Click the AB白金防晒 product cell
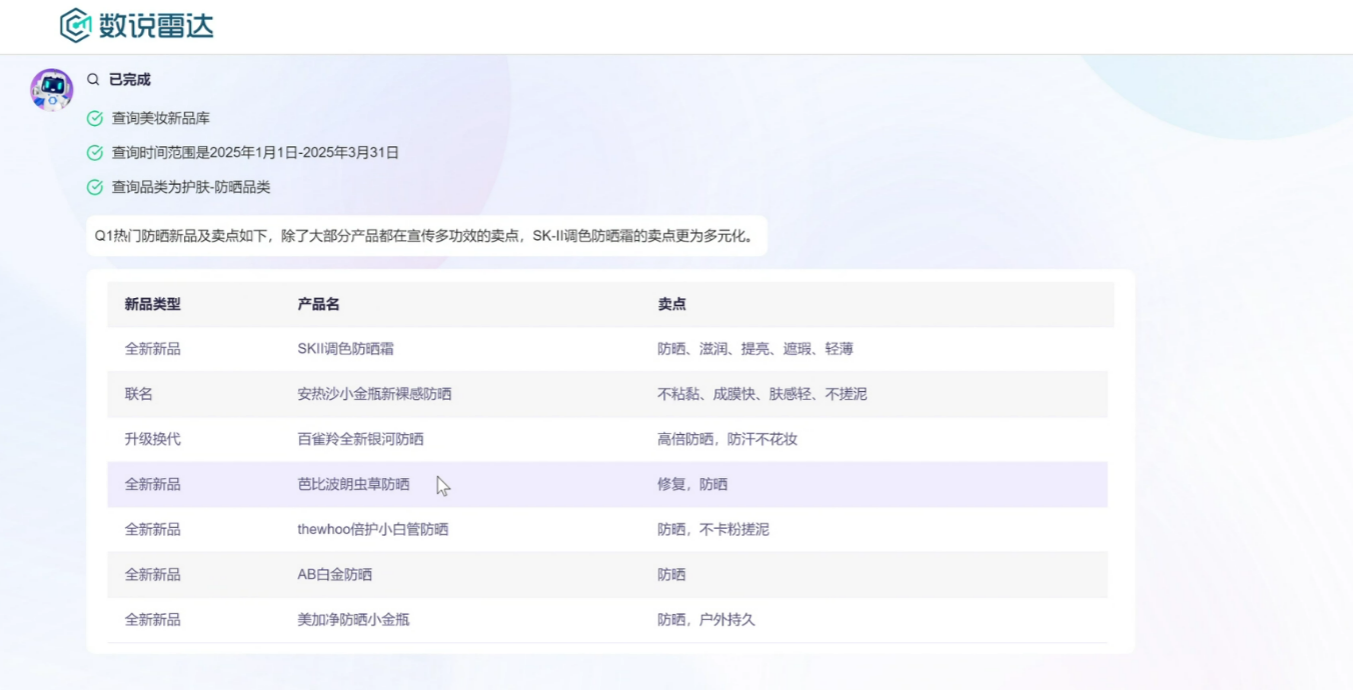 coord(335,575)
